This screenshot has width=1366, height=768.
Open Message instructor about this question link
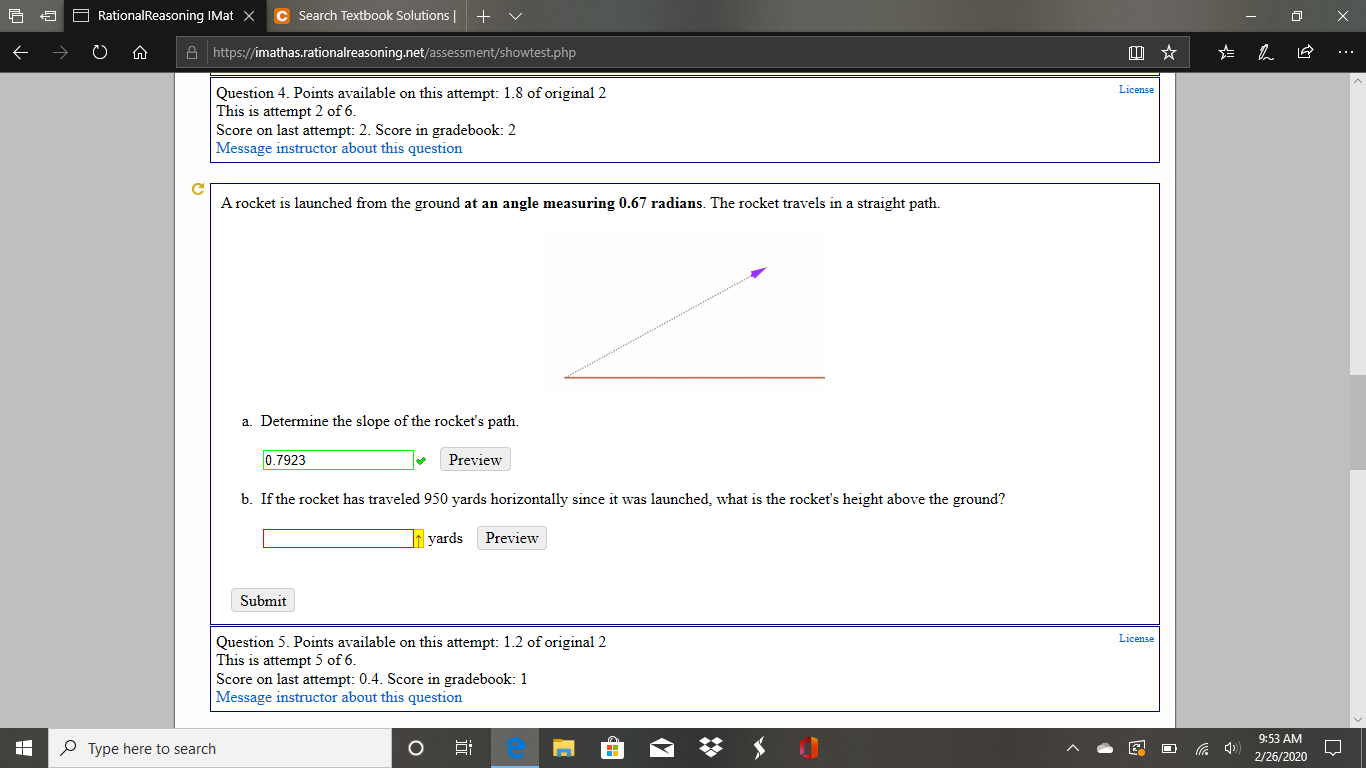pos(337,148)
